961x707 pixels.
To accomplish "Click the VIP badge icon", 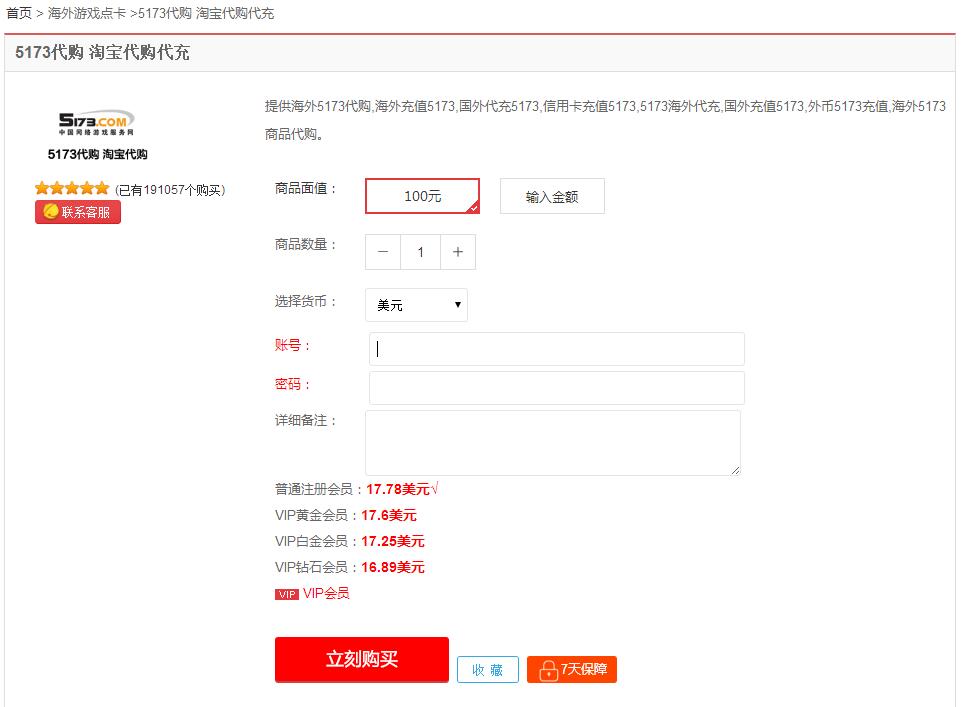I will click(287, 594).
